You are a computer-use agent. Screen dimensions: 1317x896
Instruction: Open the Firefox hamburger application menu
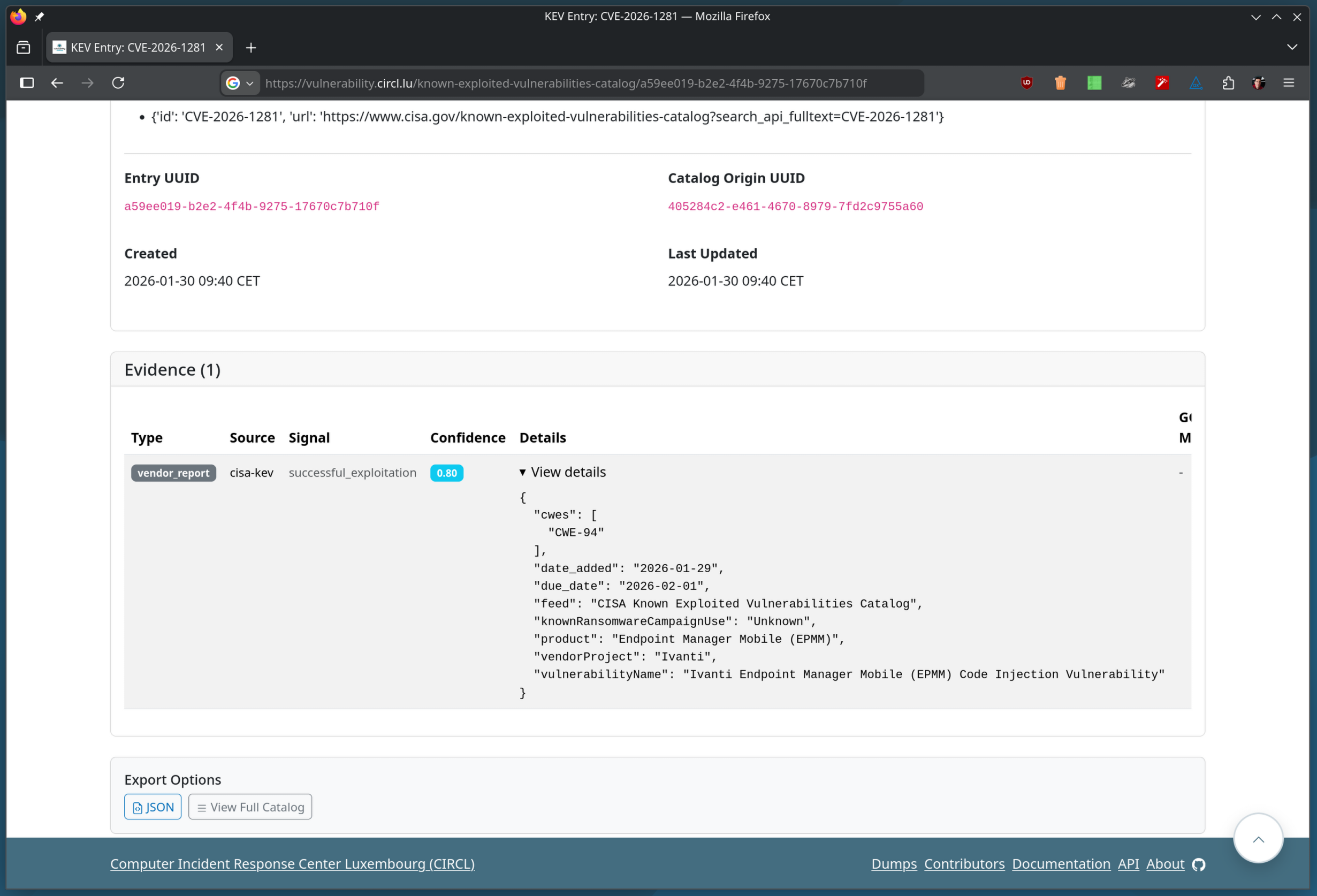point(1289,83)
